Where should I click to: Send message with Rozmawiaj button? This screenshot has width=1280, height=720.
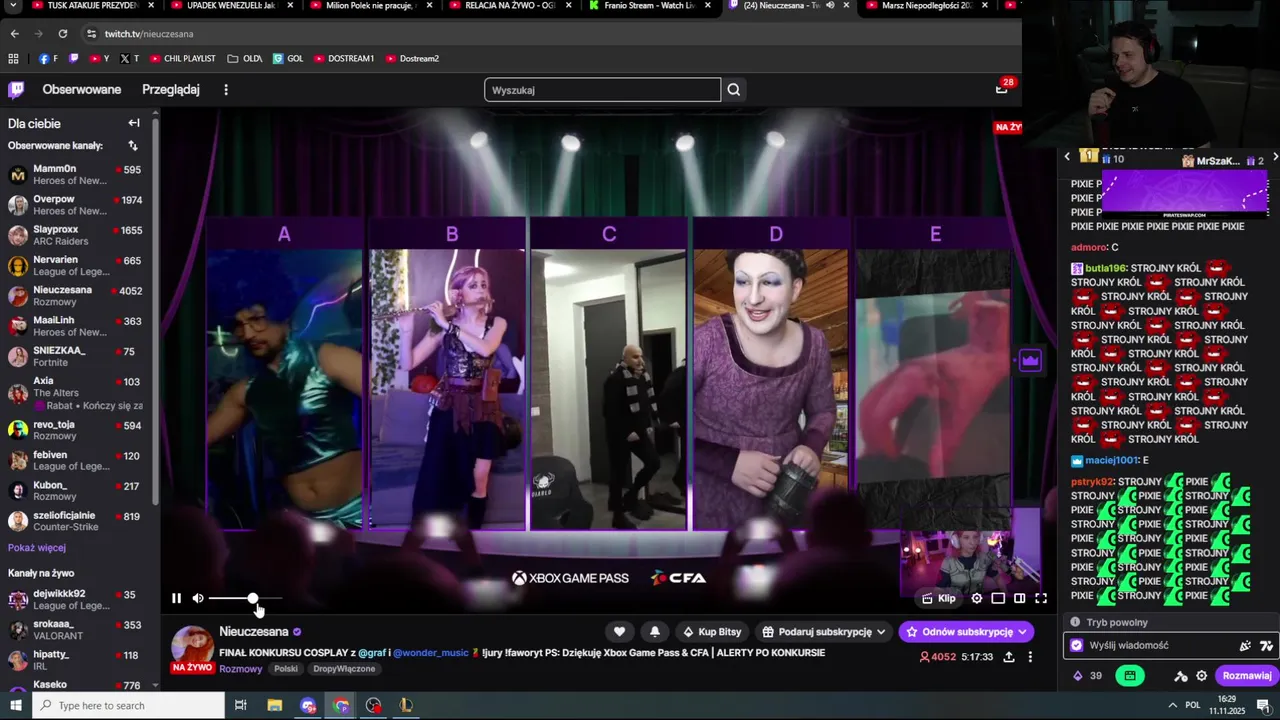[x=1247, y=676]
